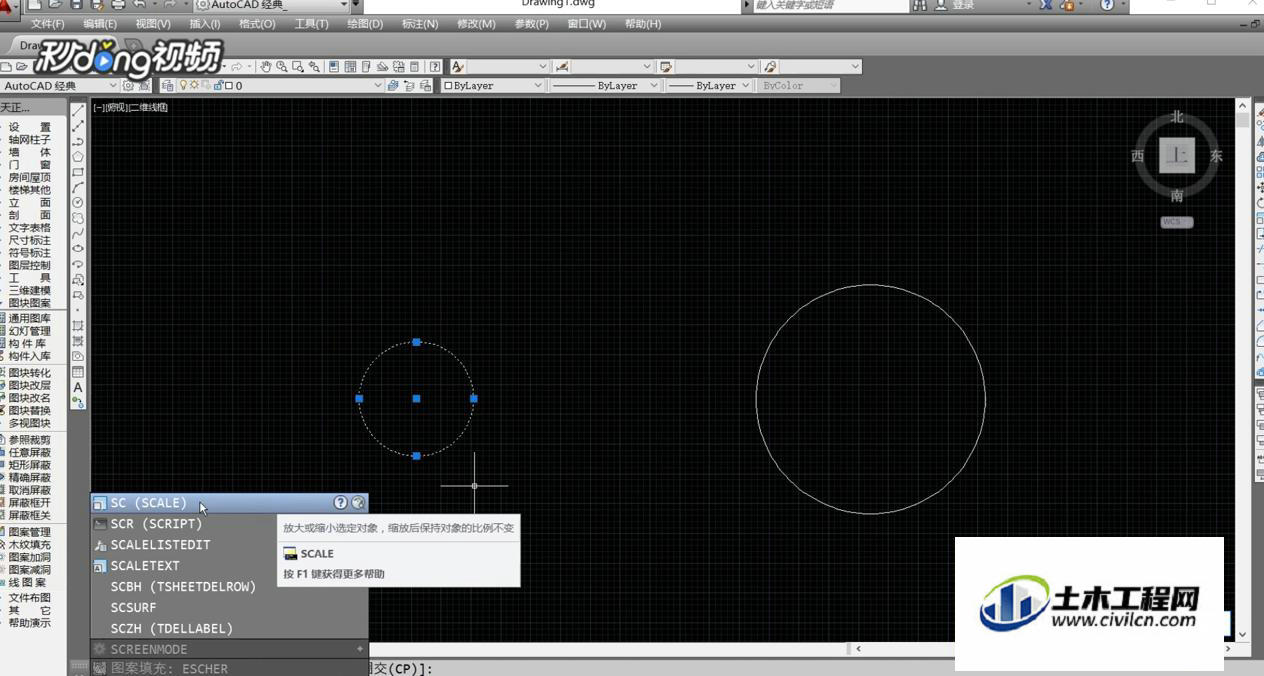
Task: Click the Zoom Window icon
Action: pos(298,67)
